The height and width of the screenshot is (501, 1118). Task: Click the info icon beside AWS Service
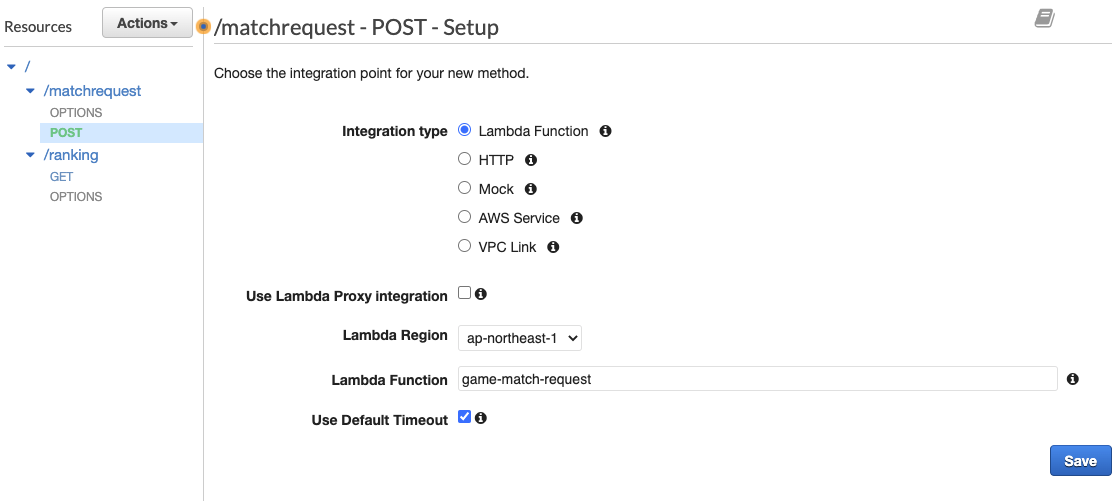click(577, 218)
